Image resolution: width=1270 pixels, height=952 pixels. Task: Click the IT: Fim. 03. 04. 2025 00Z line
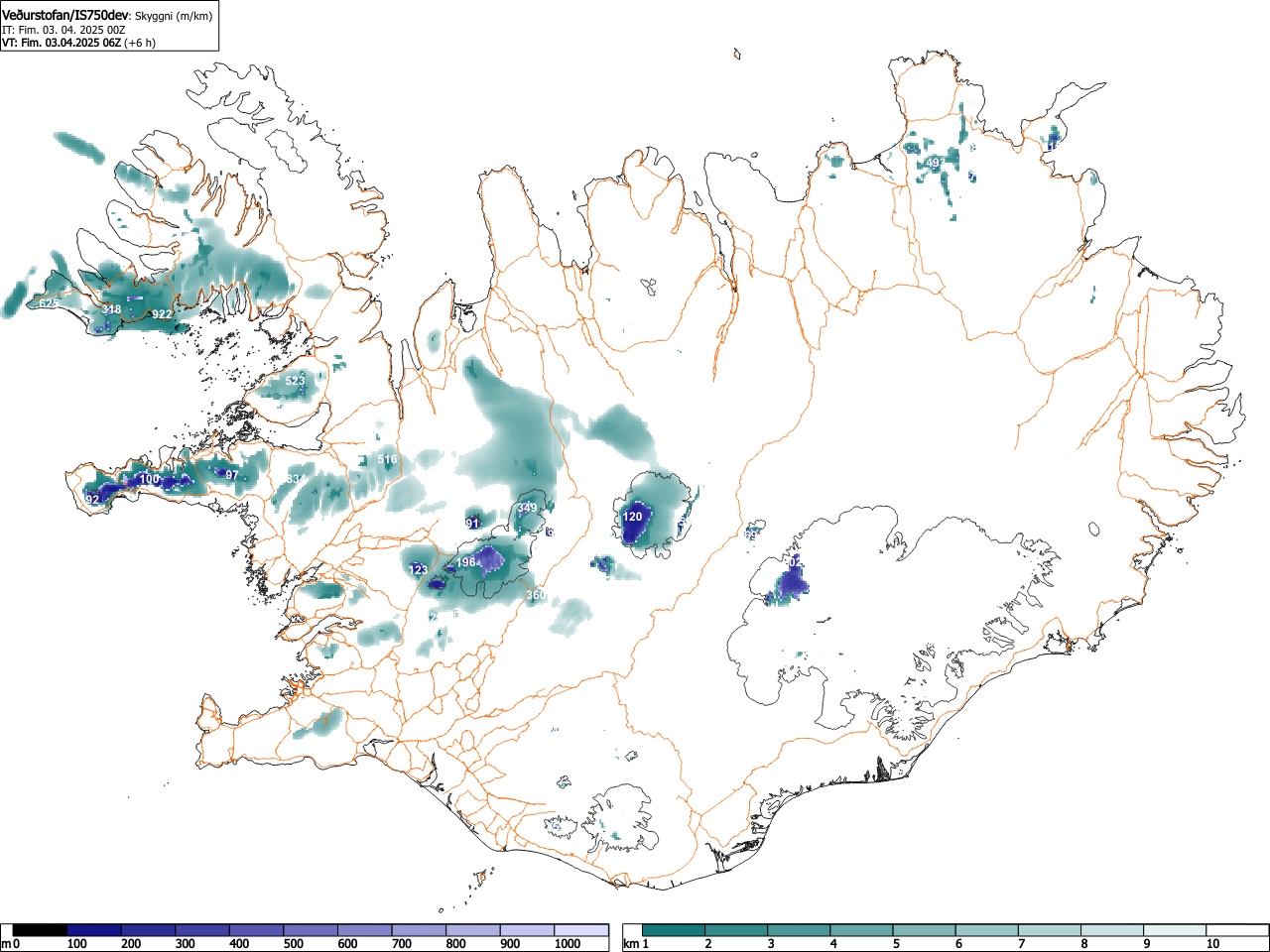63,30
